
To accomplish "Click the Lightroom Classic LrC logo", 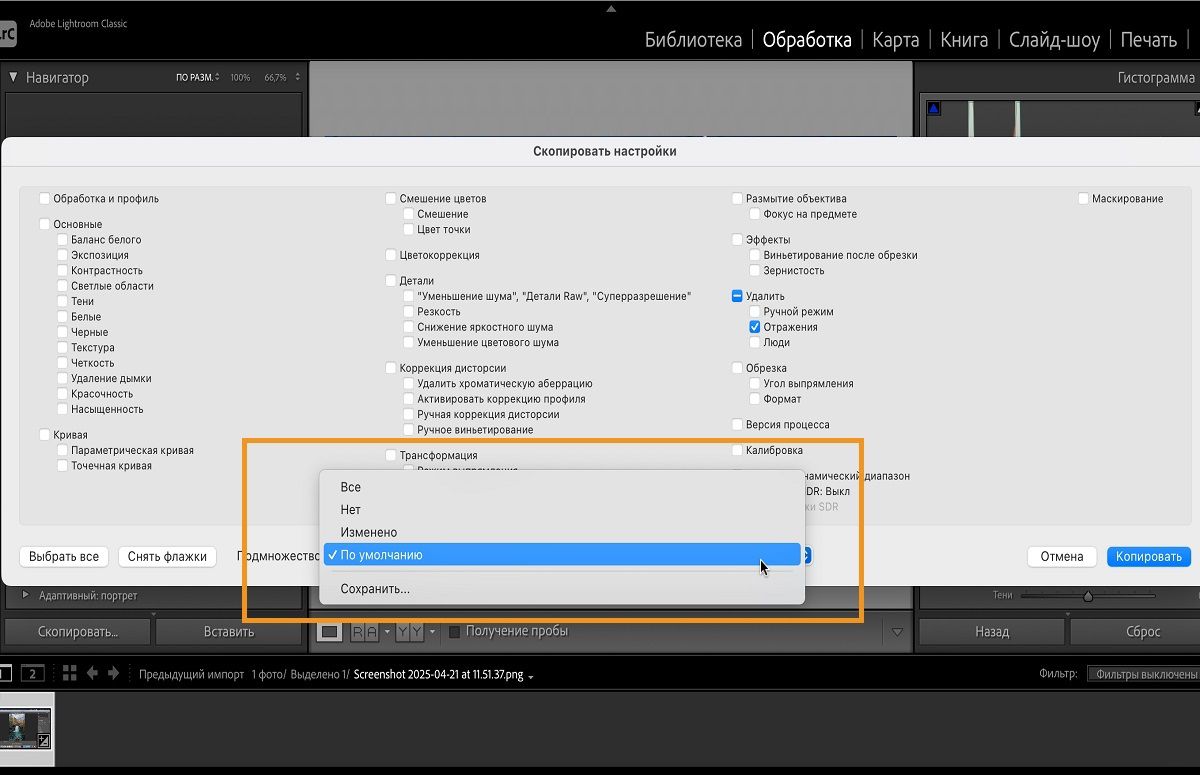I will (7, 34).
